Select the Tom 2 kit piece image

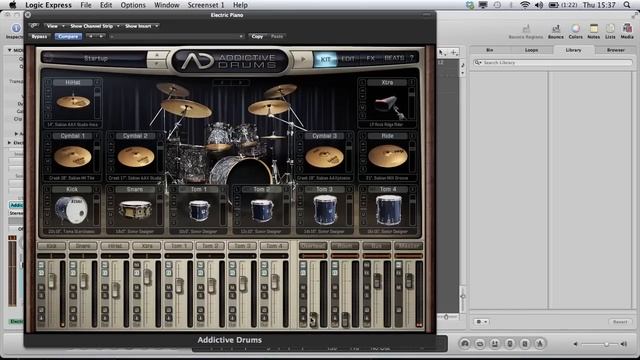(262, 210)
